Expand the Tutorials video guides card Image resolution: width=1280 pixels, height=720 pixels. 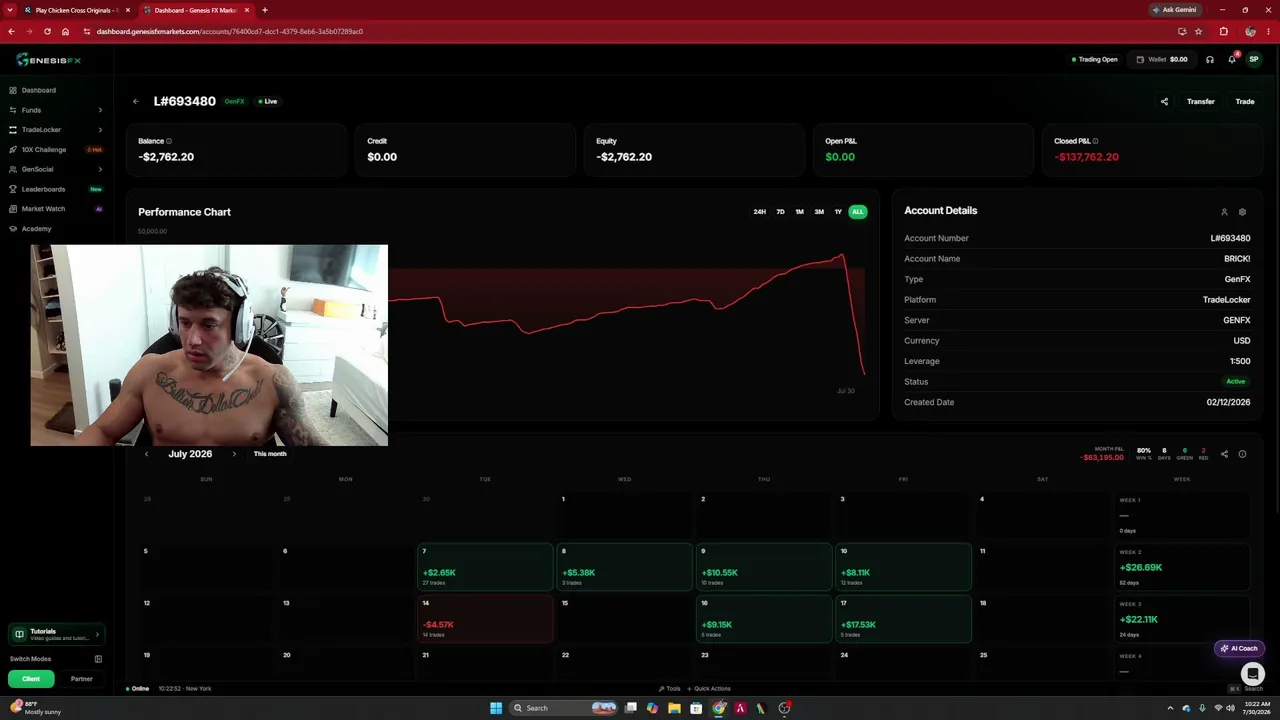[56, 634]
